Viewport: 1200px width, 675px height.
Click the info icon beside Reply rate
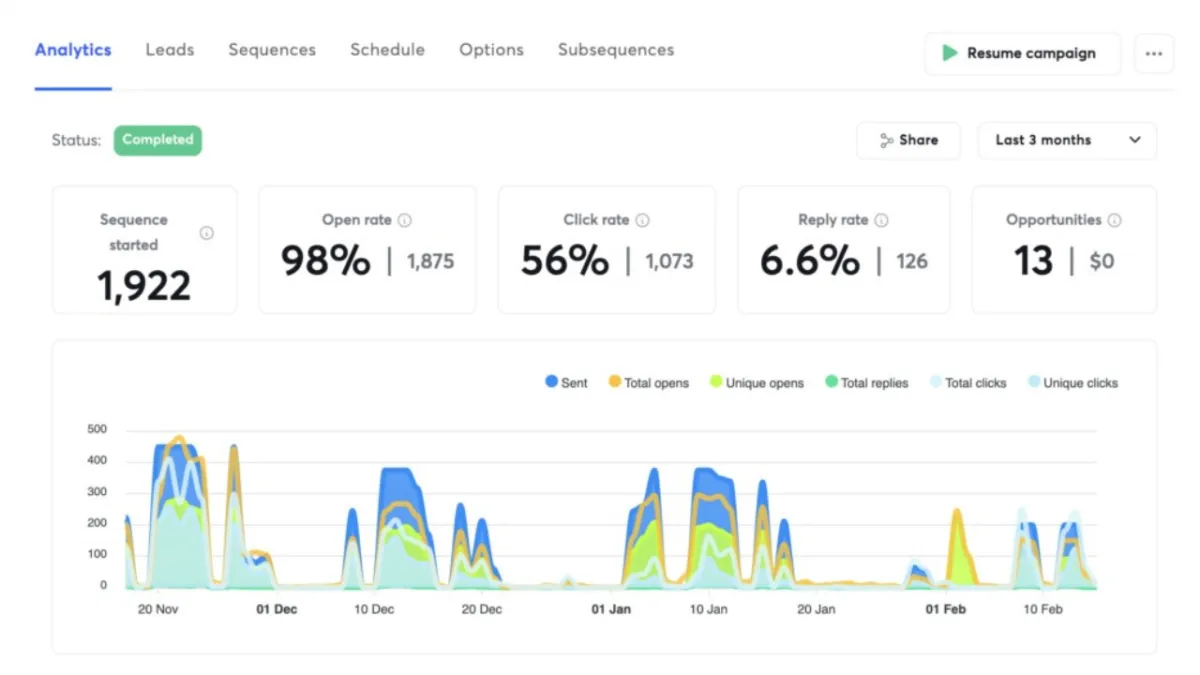click(x=881, y=220)
